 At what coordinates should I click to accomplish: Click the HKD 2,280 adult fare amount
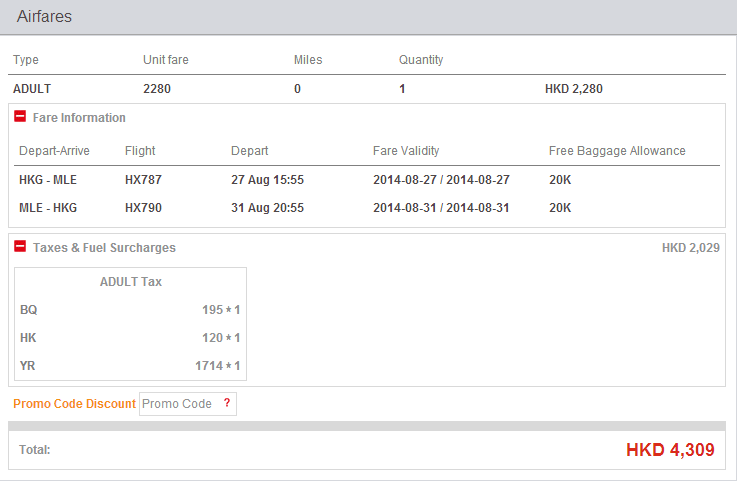573,89
